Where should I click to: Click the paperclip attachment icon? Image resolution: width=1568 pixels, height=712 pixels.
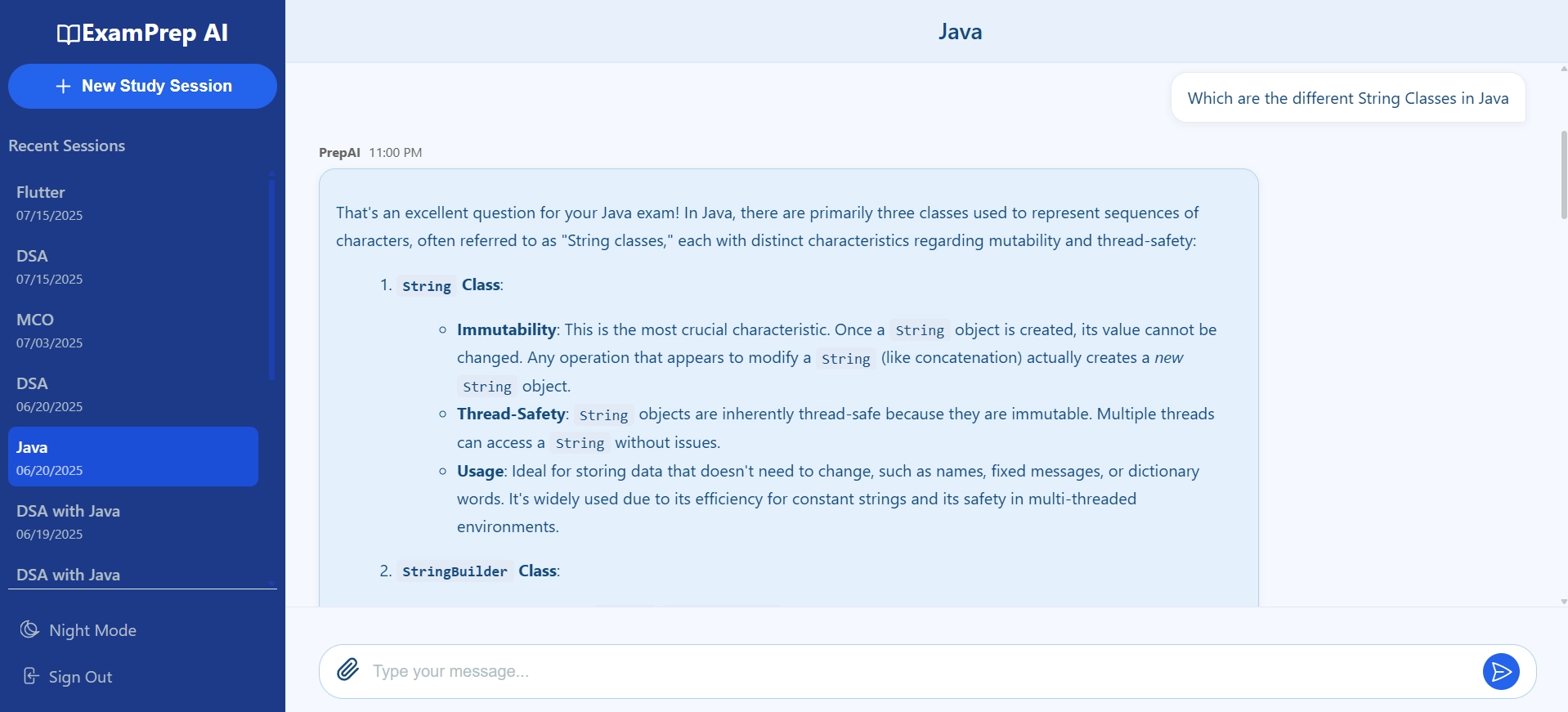tap(348, 669)
